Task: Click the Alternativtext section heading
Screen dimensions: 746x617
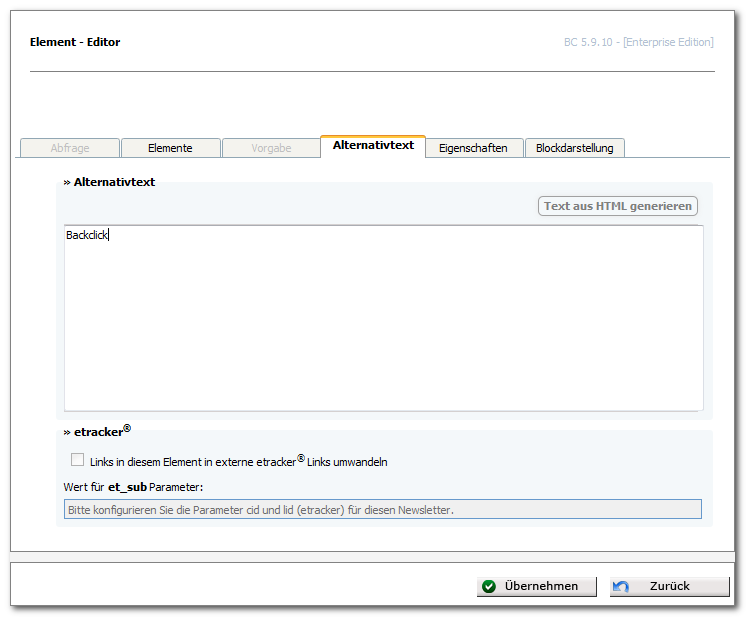Action: click(109, 182)
